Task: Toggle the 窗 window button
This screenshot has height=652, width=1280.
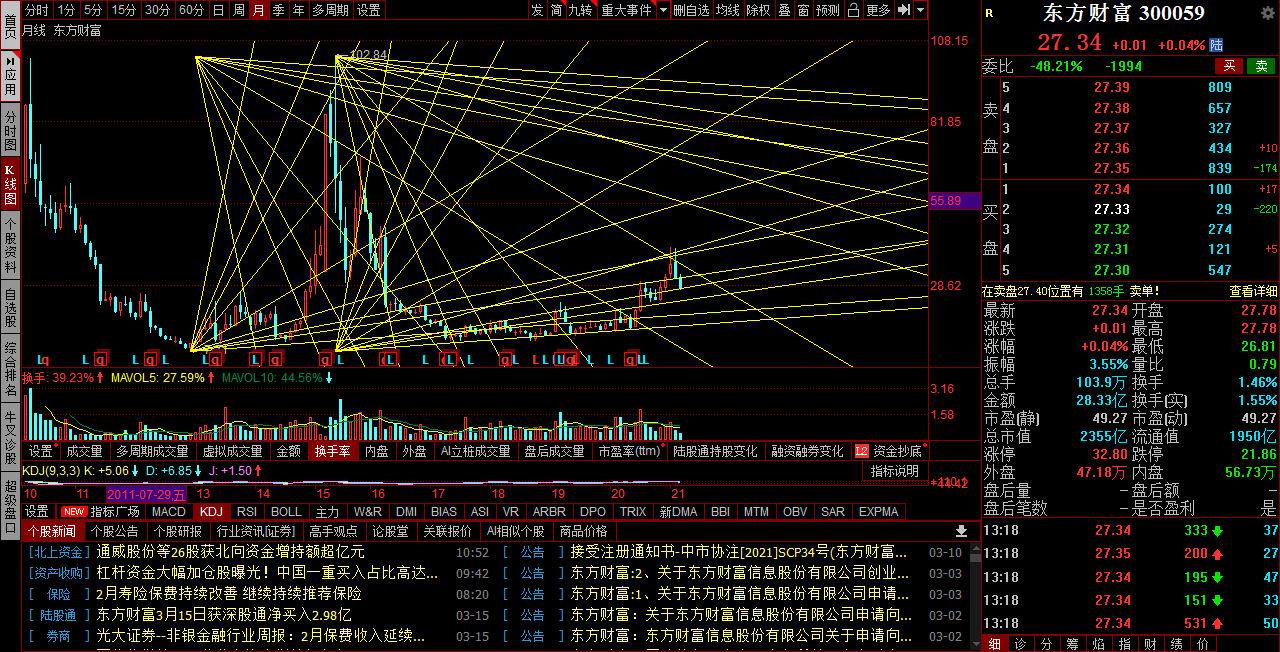Action: (x=803, y=10)
